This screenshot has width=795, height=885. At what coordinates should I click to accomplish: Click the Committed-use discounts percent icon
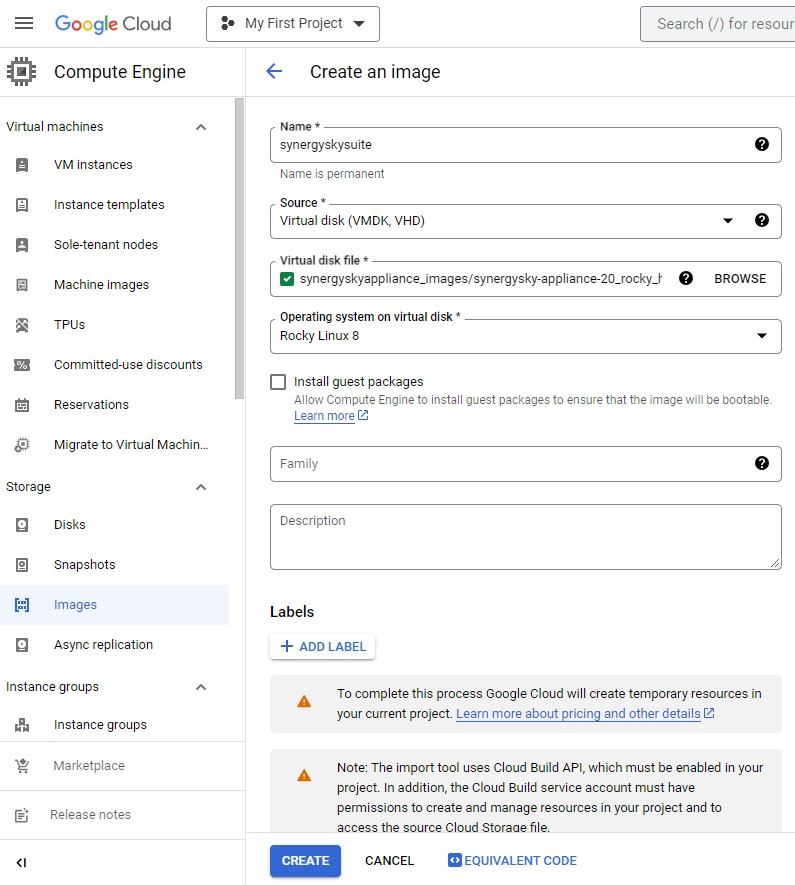pos(22,365)
